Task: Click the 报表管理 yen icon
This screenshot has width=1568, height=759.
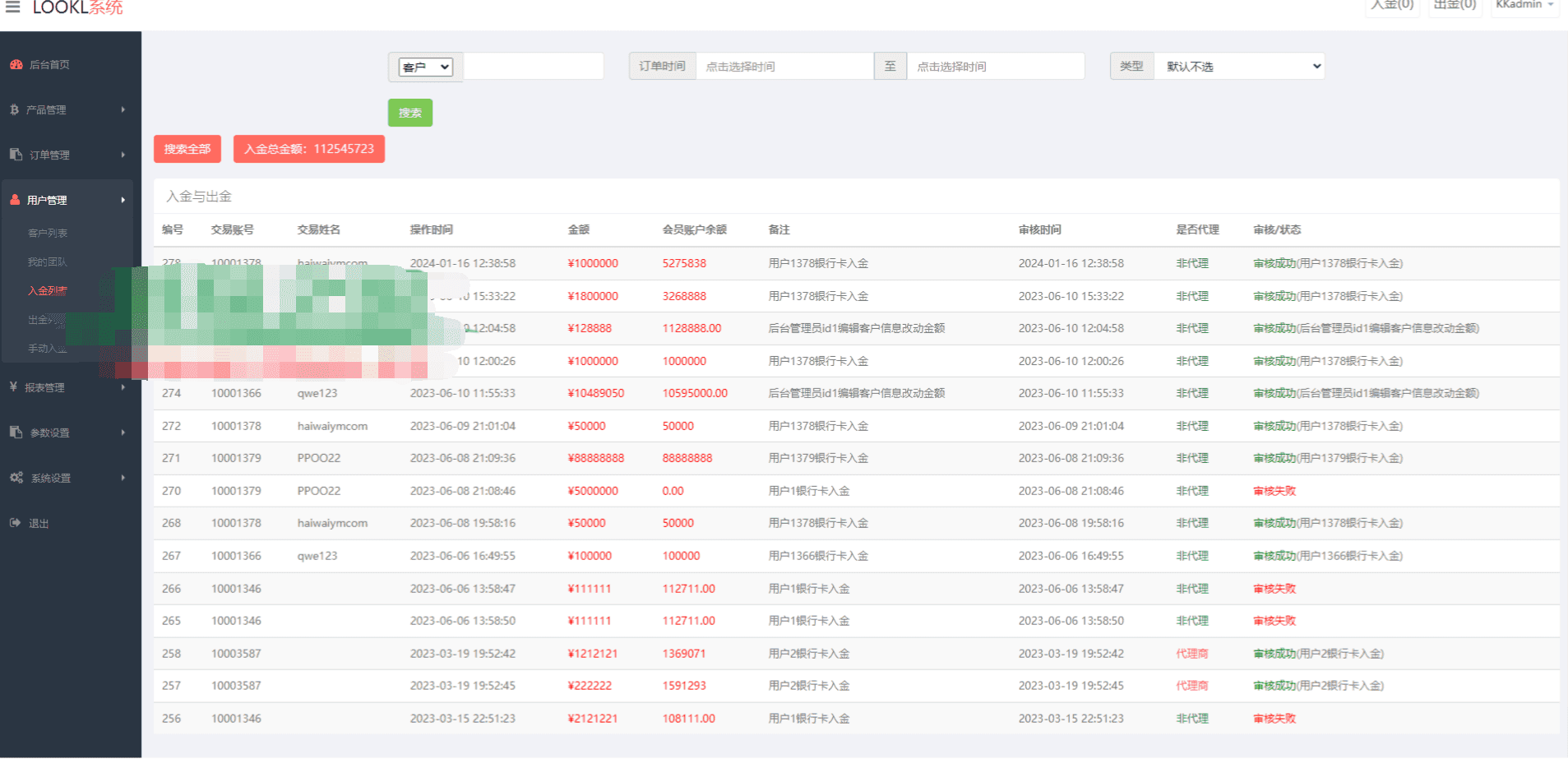Action: tap(13, 386)
